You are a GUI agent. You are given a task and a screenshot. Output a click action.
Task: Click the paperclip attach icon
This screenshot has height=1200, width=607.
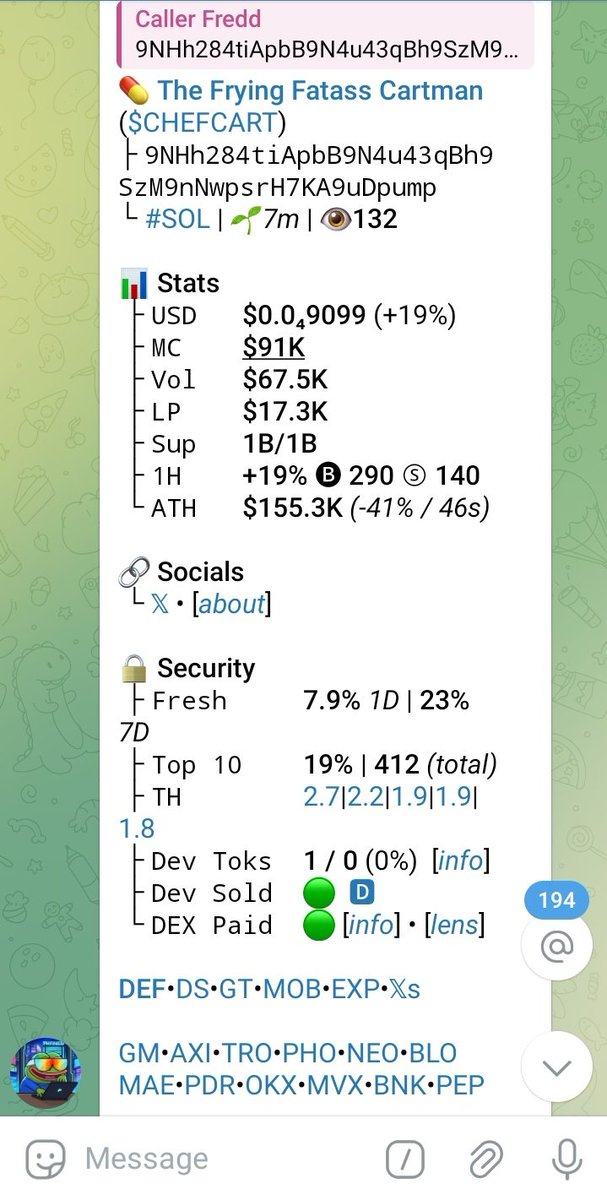485,1160
